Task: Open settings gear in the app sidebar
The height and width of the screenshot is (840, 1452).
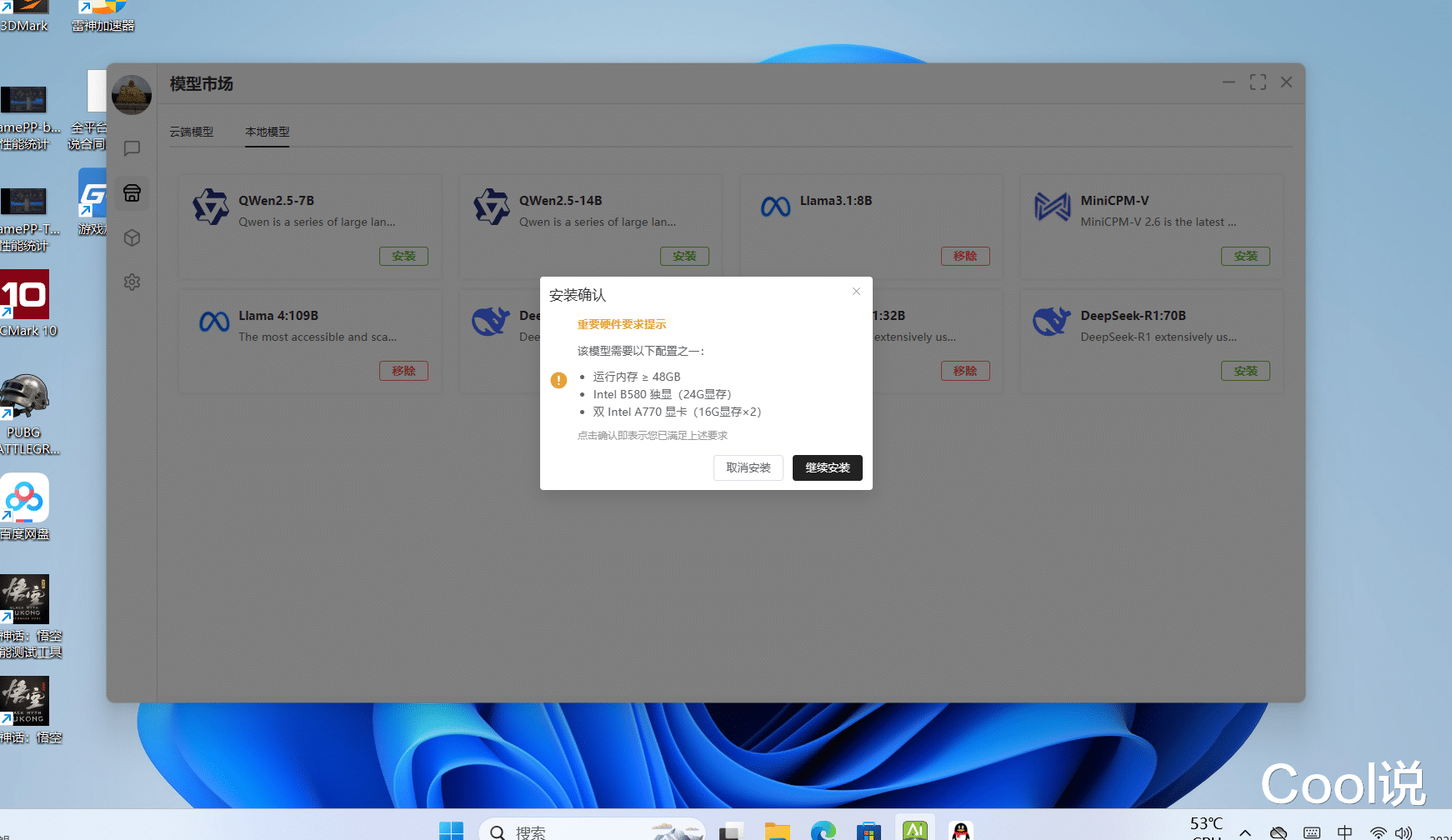Action: [132, 282]
